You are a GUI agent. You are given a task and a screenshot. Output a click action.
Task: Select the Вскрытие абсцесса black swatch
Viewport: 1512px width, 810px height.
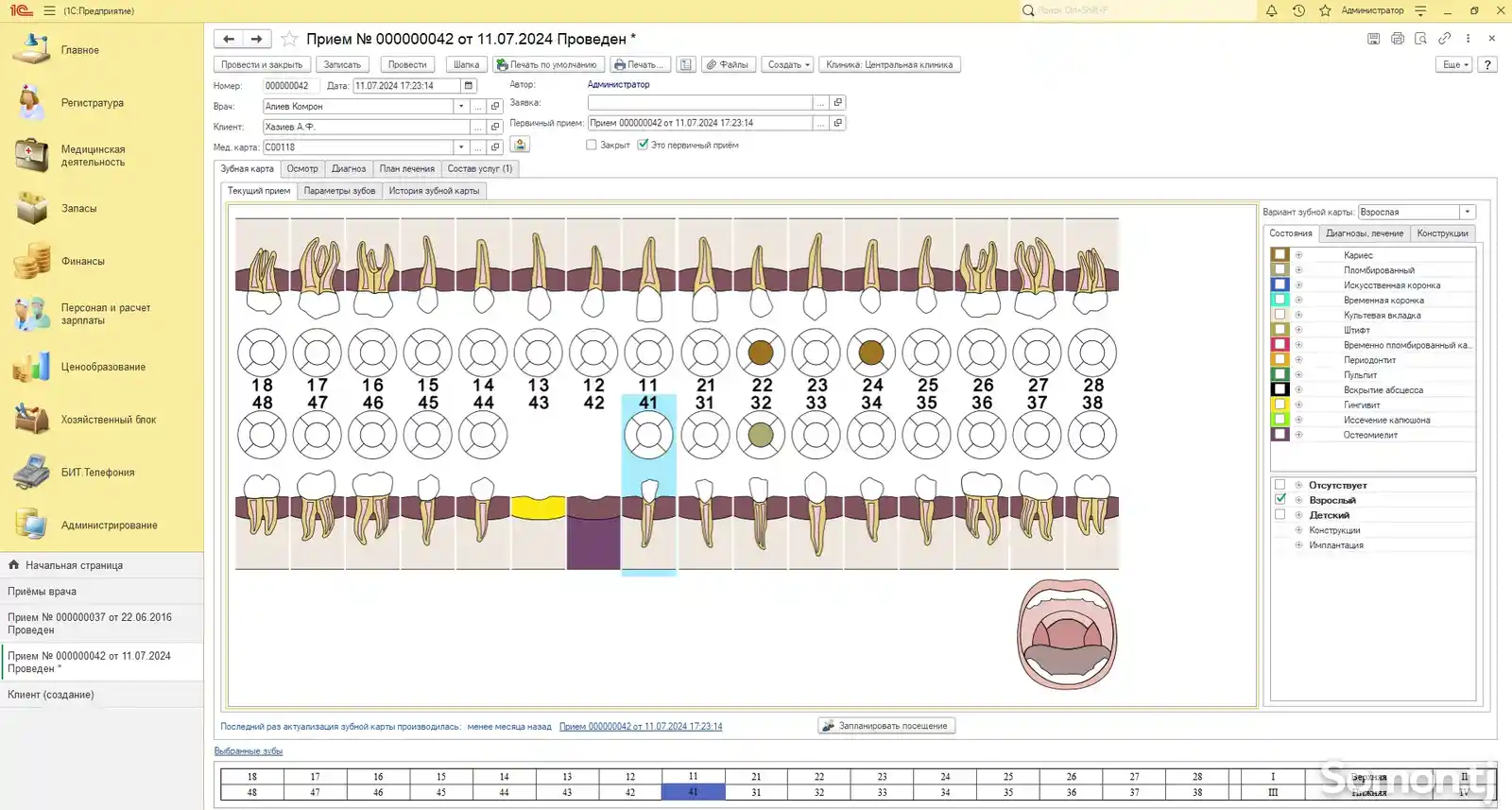[x=1280, y=389]
